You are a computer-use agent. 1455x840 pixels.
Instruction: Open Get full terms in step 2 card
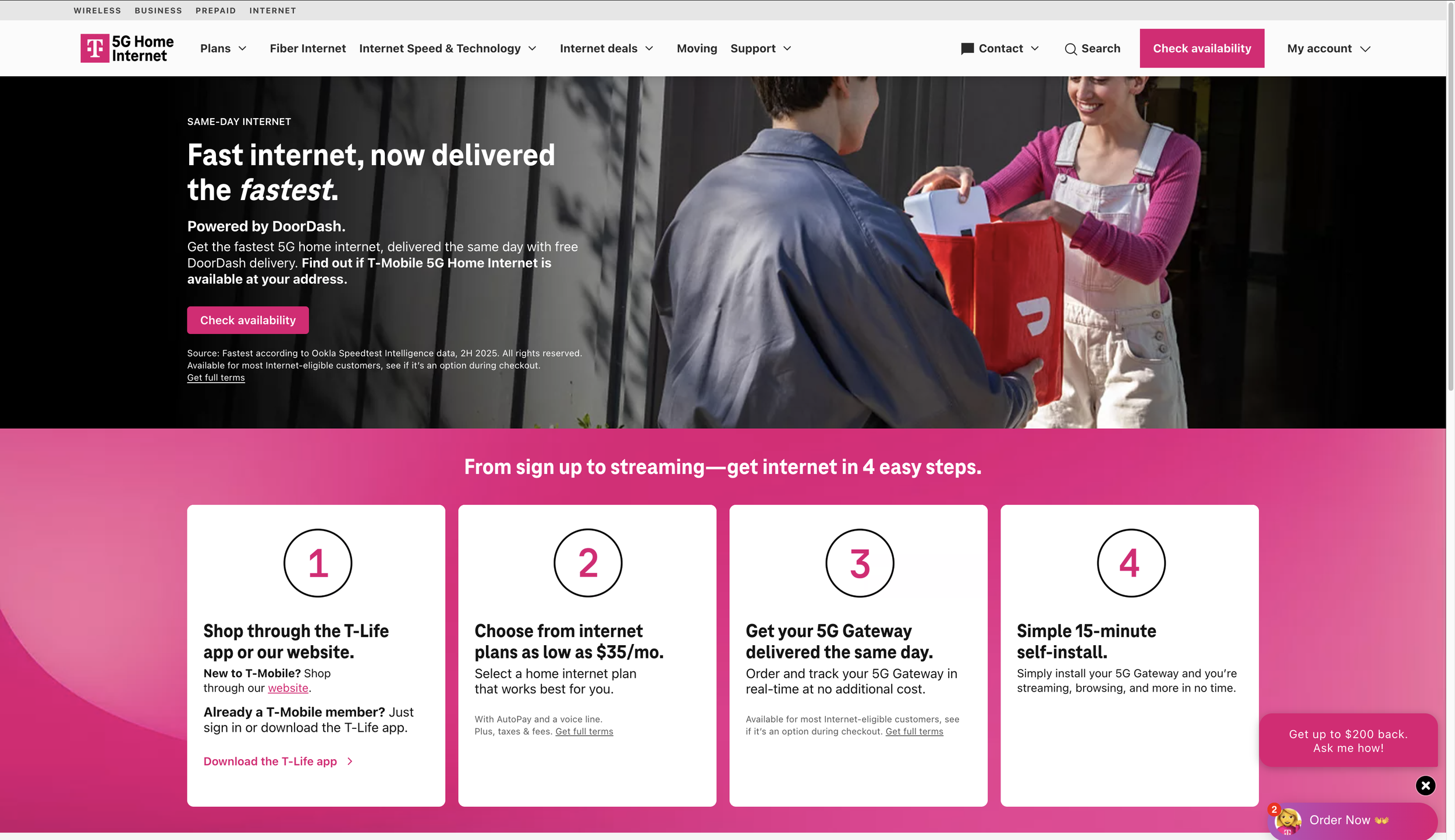[584, 732]
